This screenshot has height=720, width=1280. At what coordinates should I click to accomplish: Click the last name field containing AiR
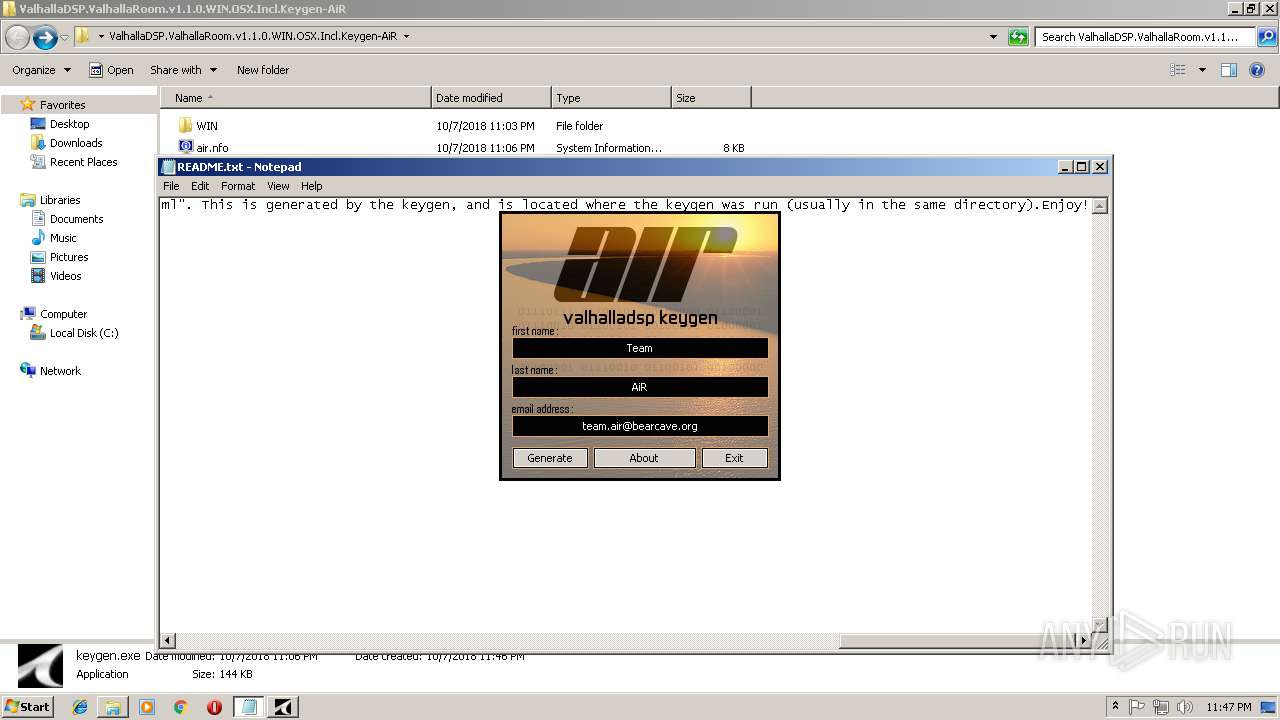(640, 387)
